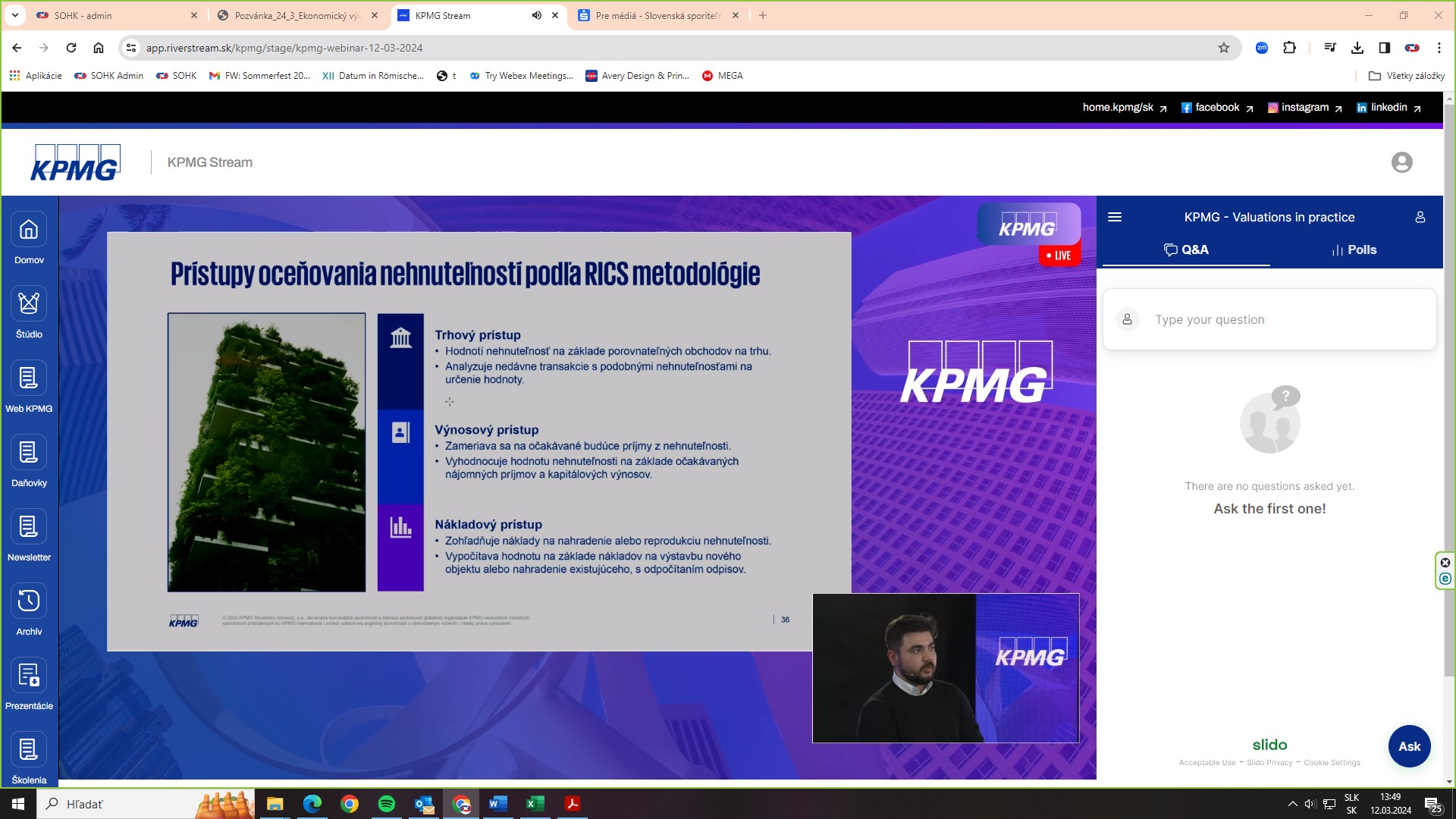Reload the page
Screen dimensions: 1456x819
tap(71, 48)
